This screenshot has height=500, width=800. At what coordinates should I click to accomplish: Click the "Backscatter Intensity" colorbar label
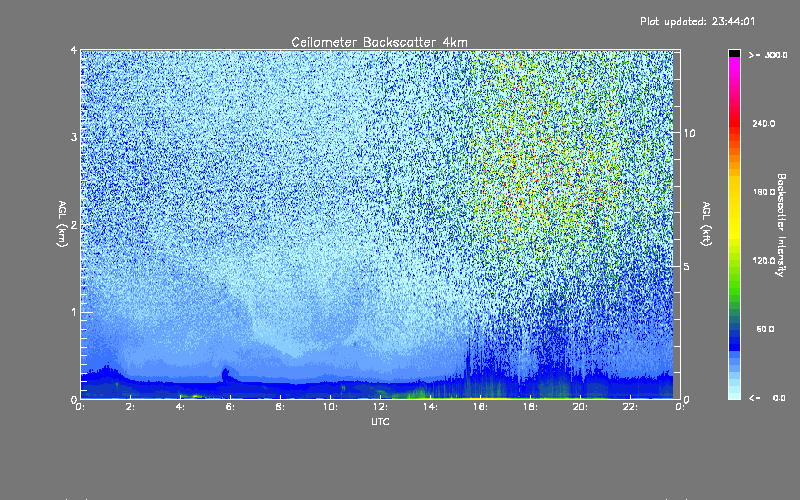pyautogui.click(x=781, y=225)
